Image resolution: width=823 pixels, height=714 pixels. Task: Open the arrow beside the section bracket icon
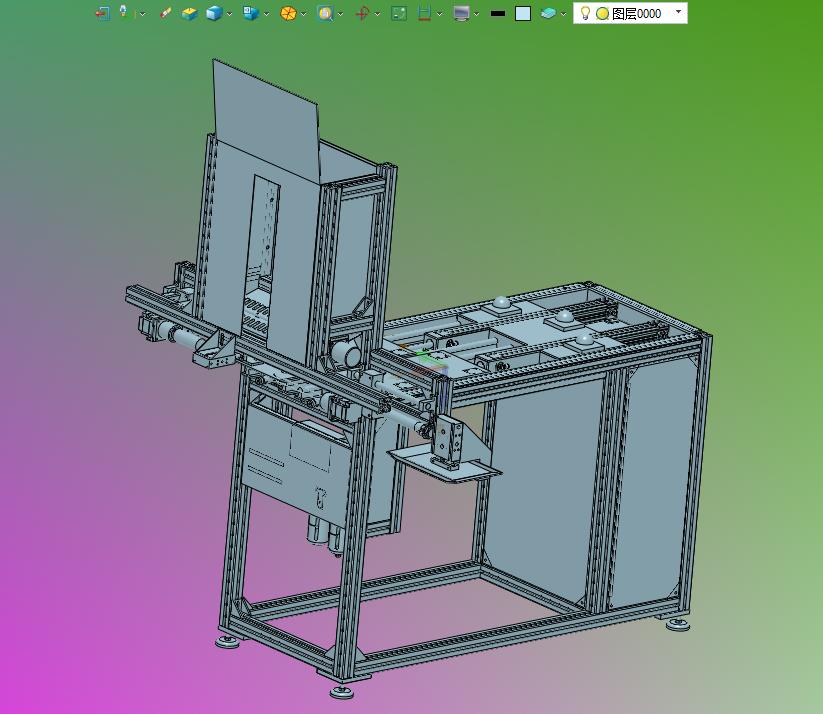coord(439,14)
